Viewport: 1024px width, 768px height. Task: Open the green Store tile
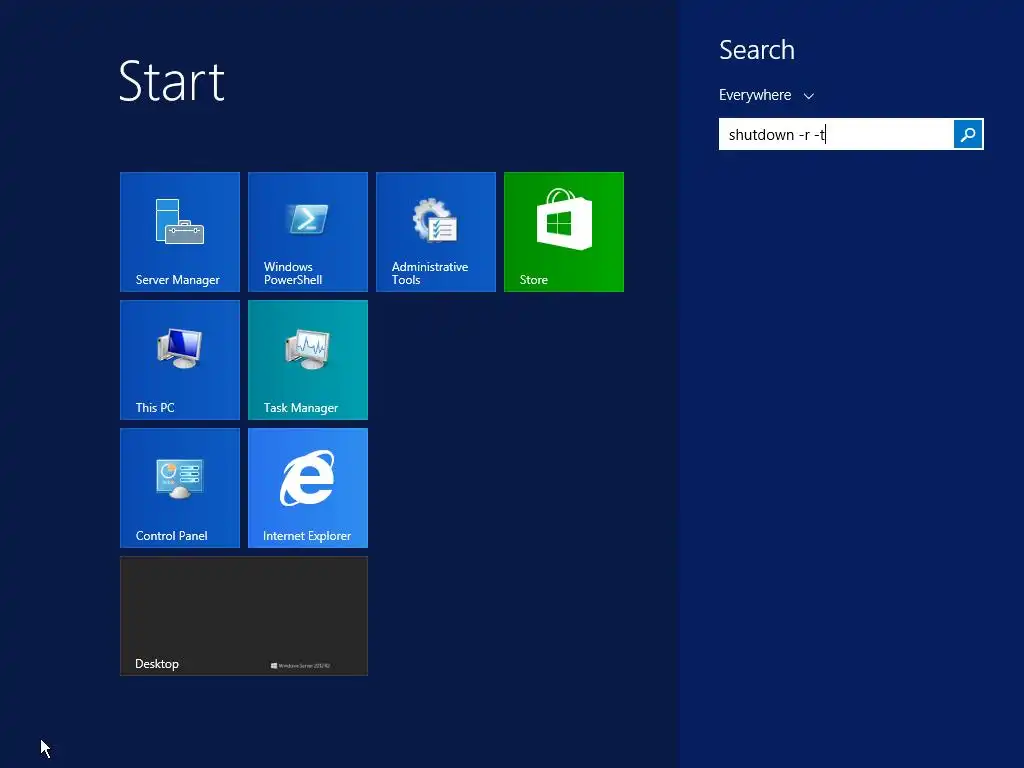pyautogui.click(x=564, y=232)
